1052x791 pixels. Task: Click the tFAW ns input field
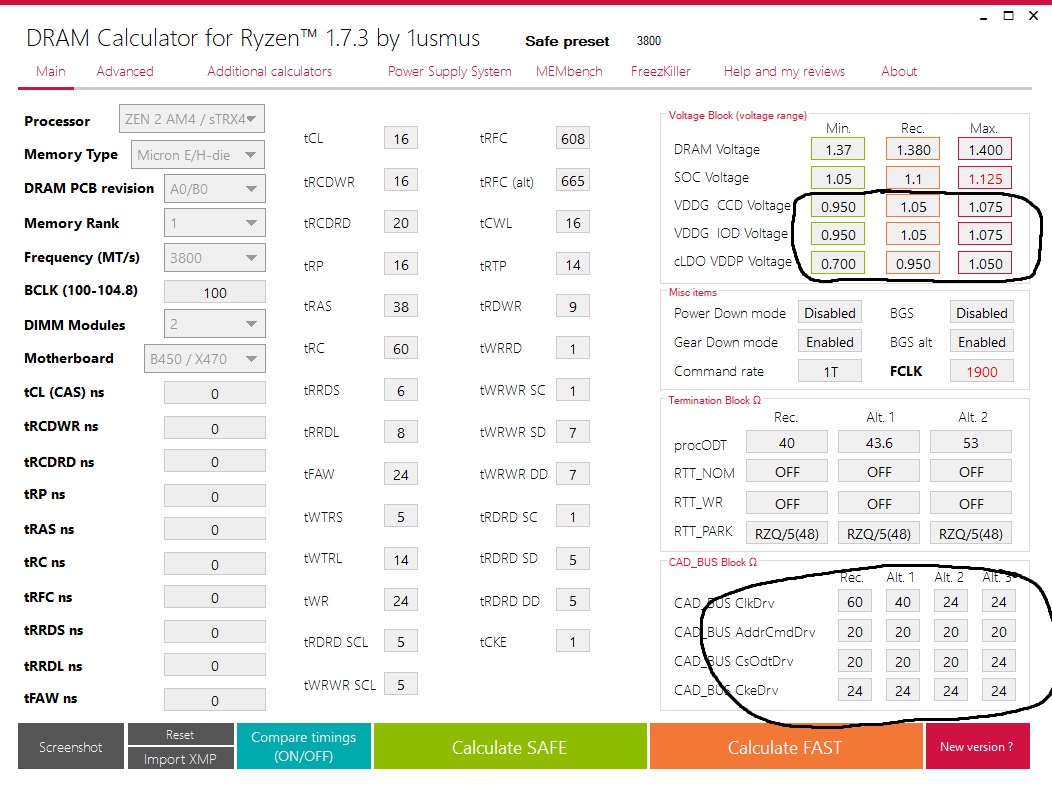(x=215, y=700)
